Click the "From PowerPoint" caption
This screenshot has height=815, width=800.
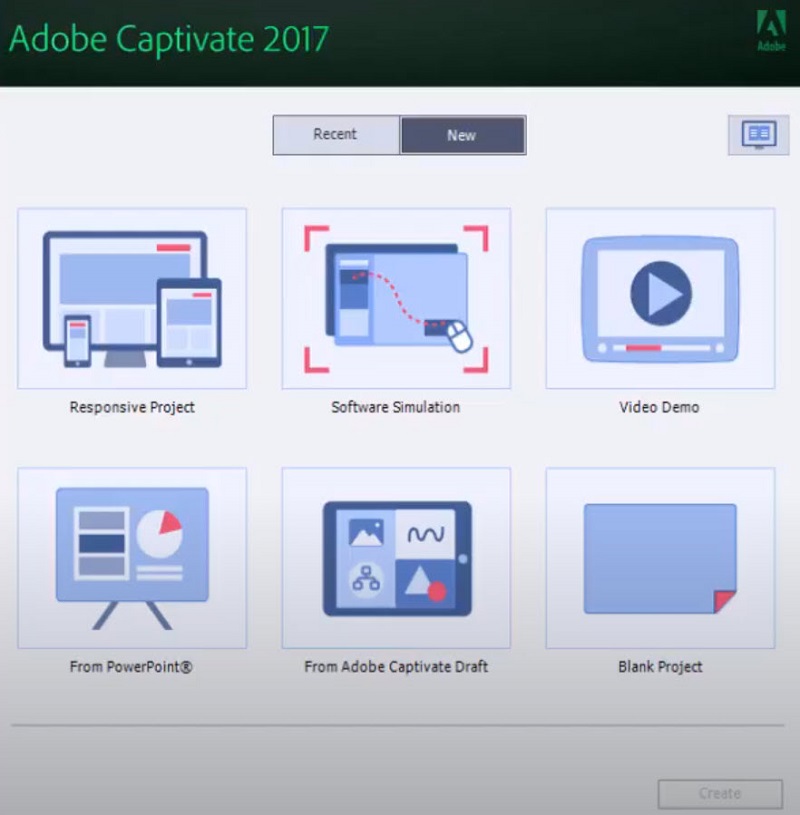coord(131,667)
